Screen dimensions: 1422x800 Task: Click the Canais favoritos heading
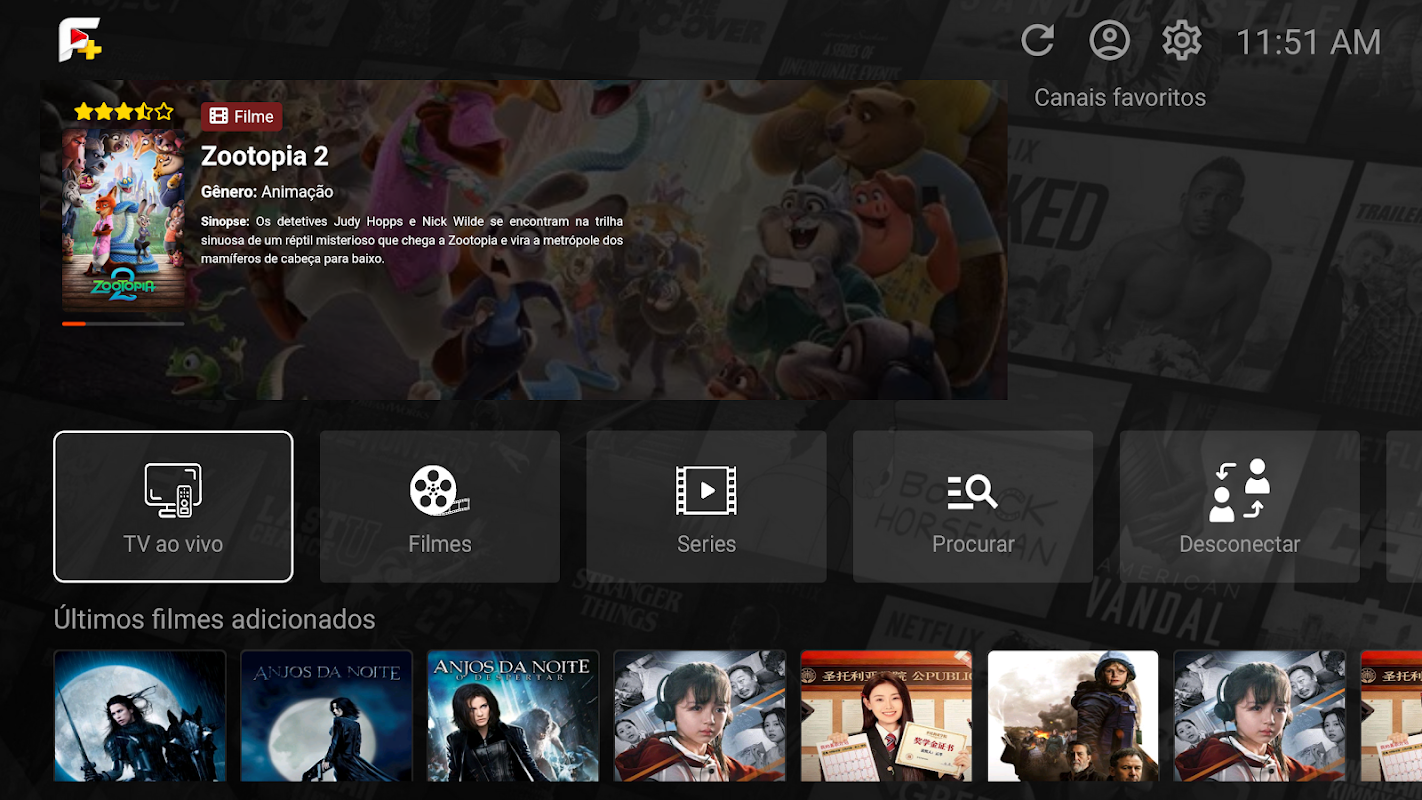pos(1120,97)
